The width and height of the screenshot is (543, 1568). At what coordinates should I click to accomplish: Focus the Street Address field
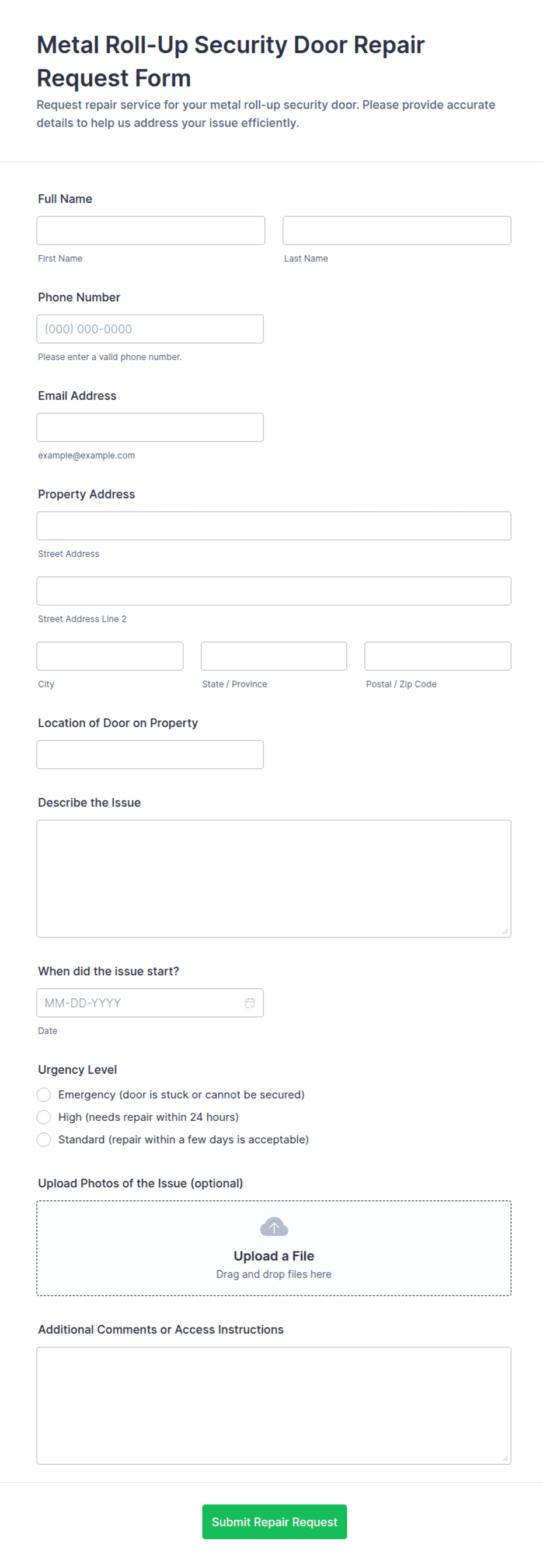[x=274, y=526]
